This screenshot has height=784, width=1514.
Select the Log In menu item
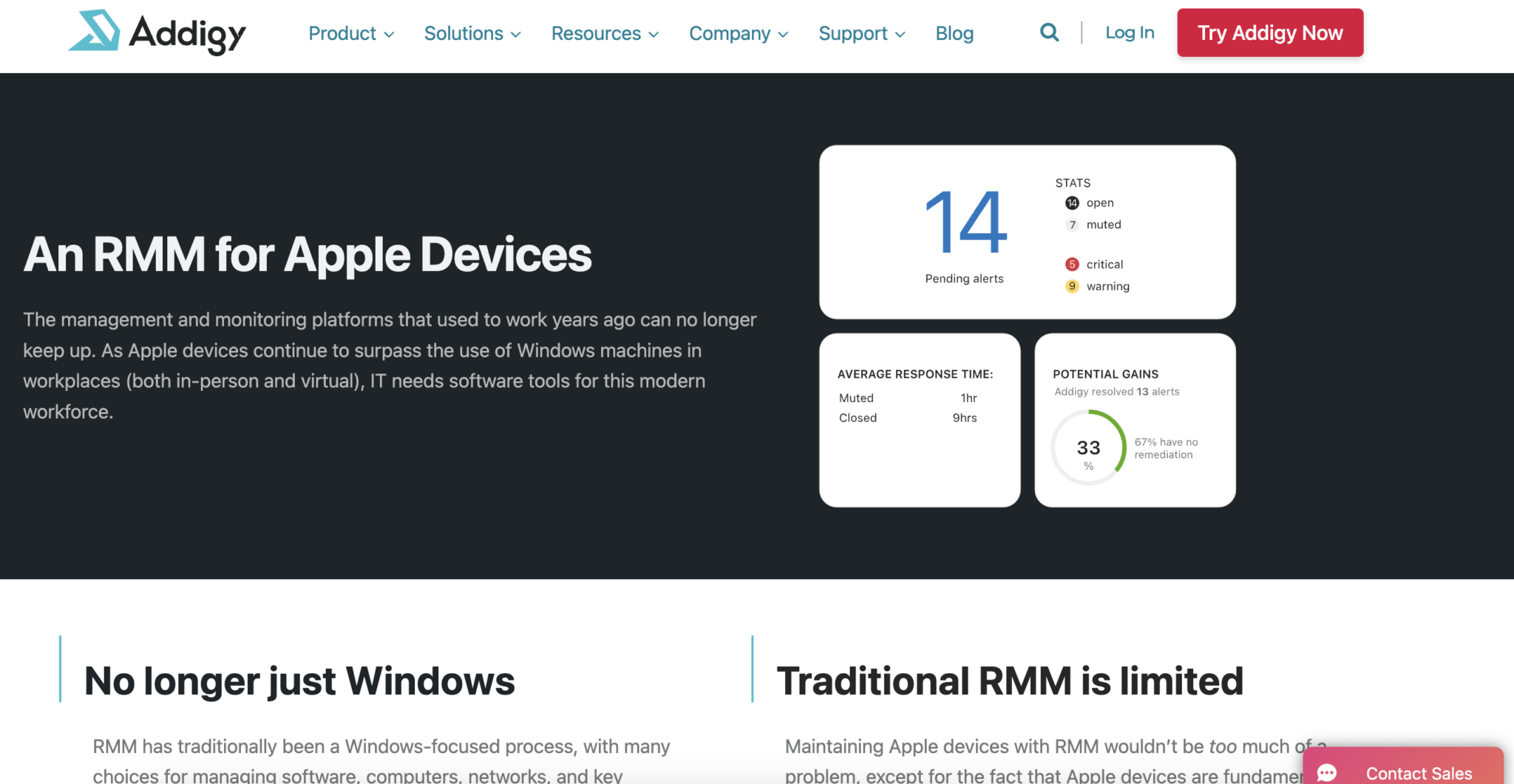point(1129,33)
